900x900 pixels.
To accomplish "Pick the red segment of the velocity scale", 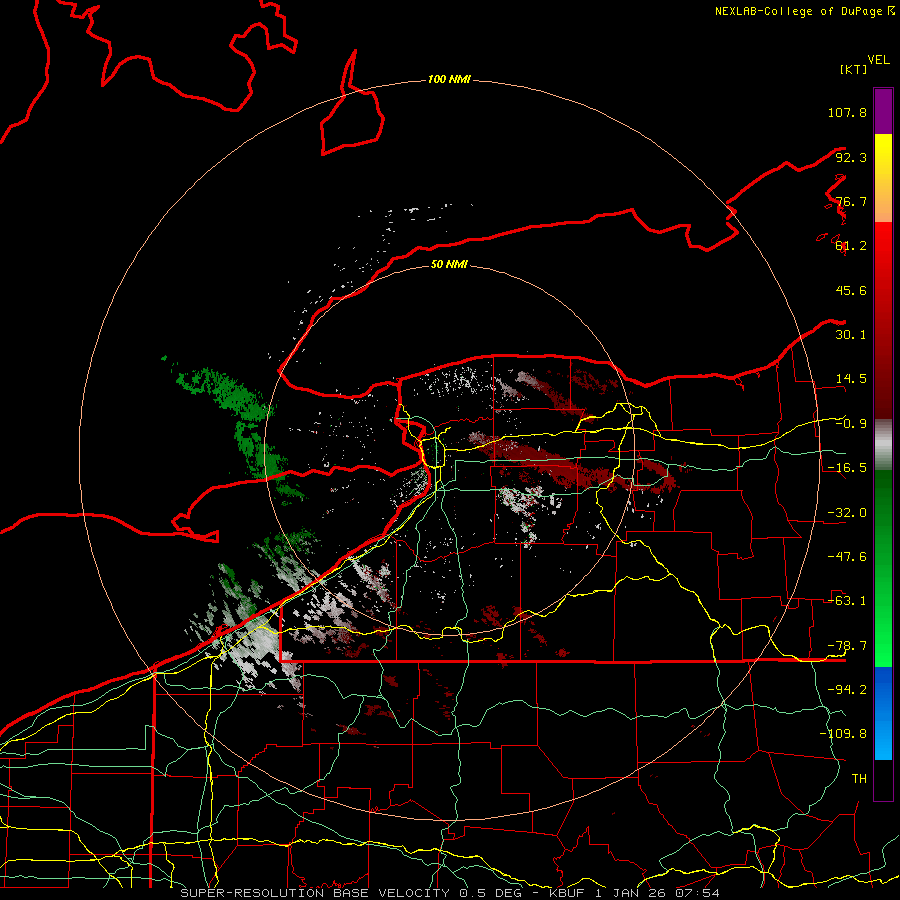I will [x=883, y=320].
